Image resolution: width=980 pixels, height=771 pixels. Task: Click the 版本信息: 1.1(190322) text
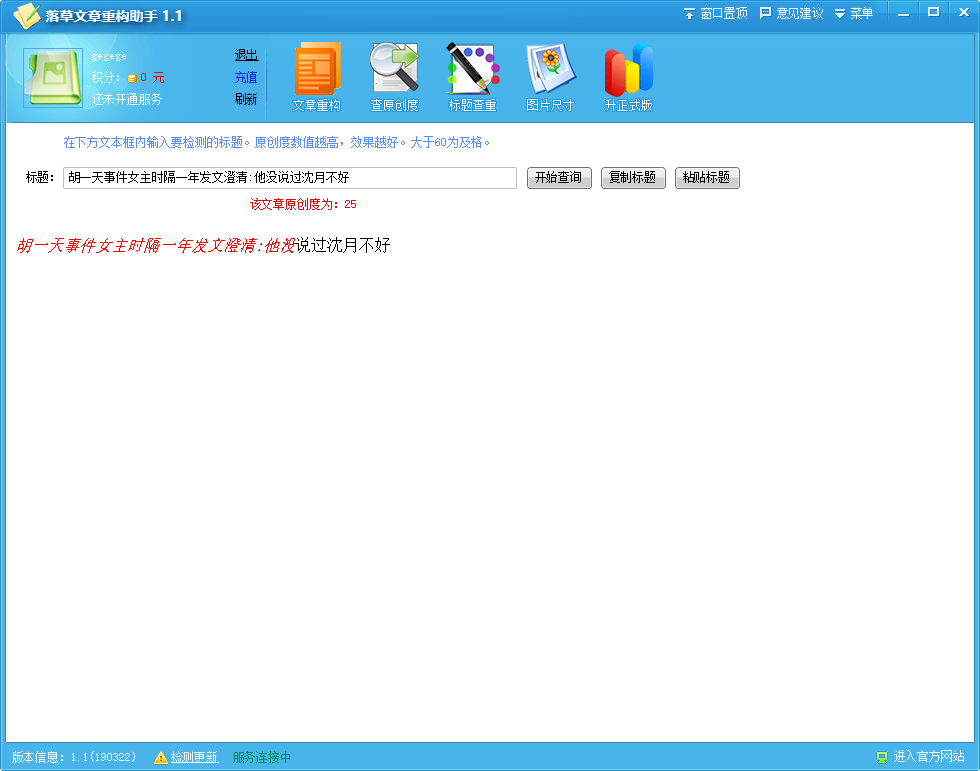tap(74, 757)
